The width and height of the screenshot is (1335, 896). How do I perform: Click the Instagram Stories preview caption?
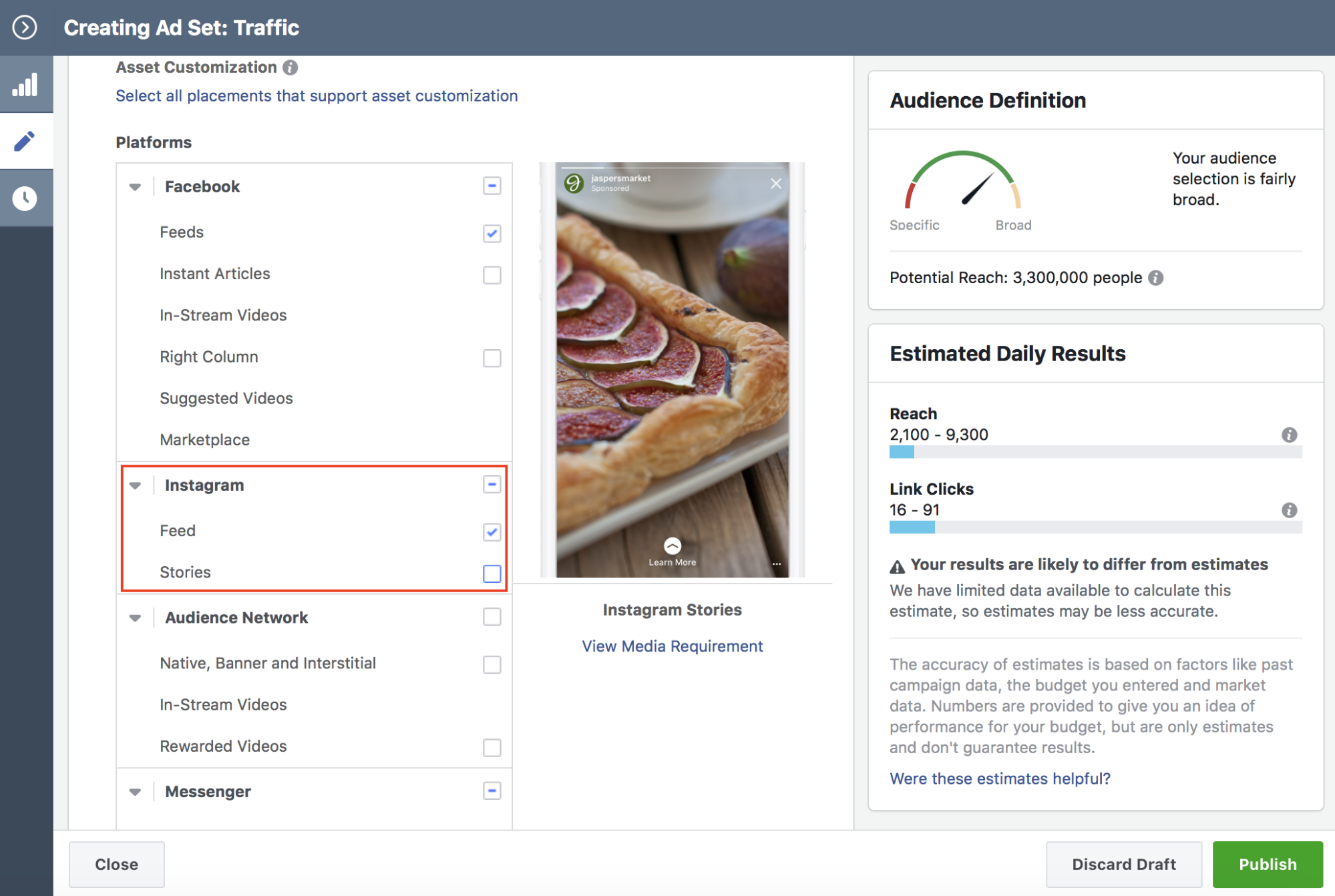[672, 610]
